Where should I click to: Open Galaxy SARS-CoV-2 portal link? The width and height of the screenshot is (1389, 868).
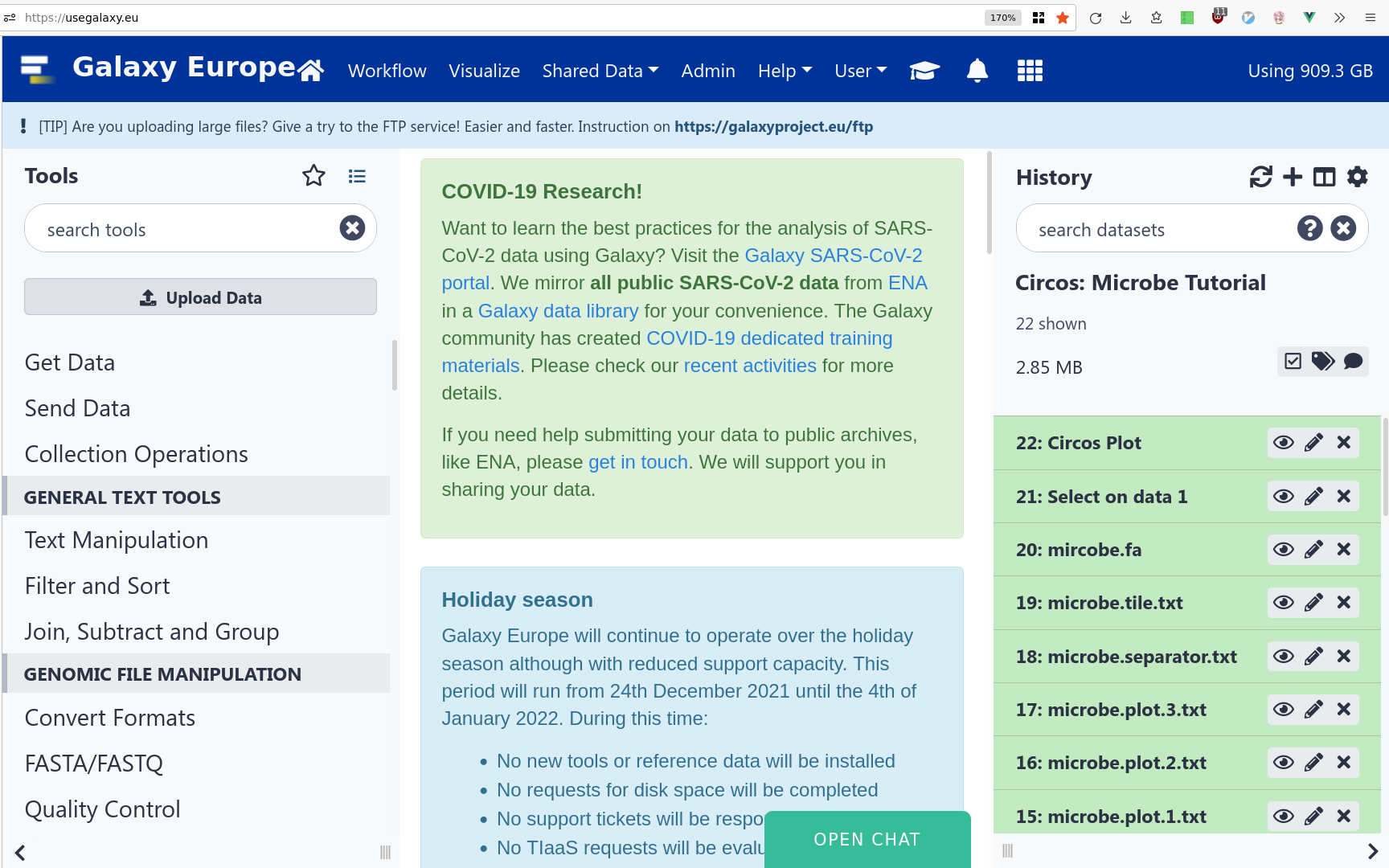click(x=682, y=269)
